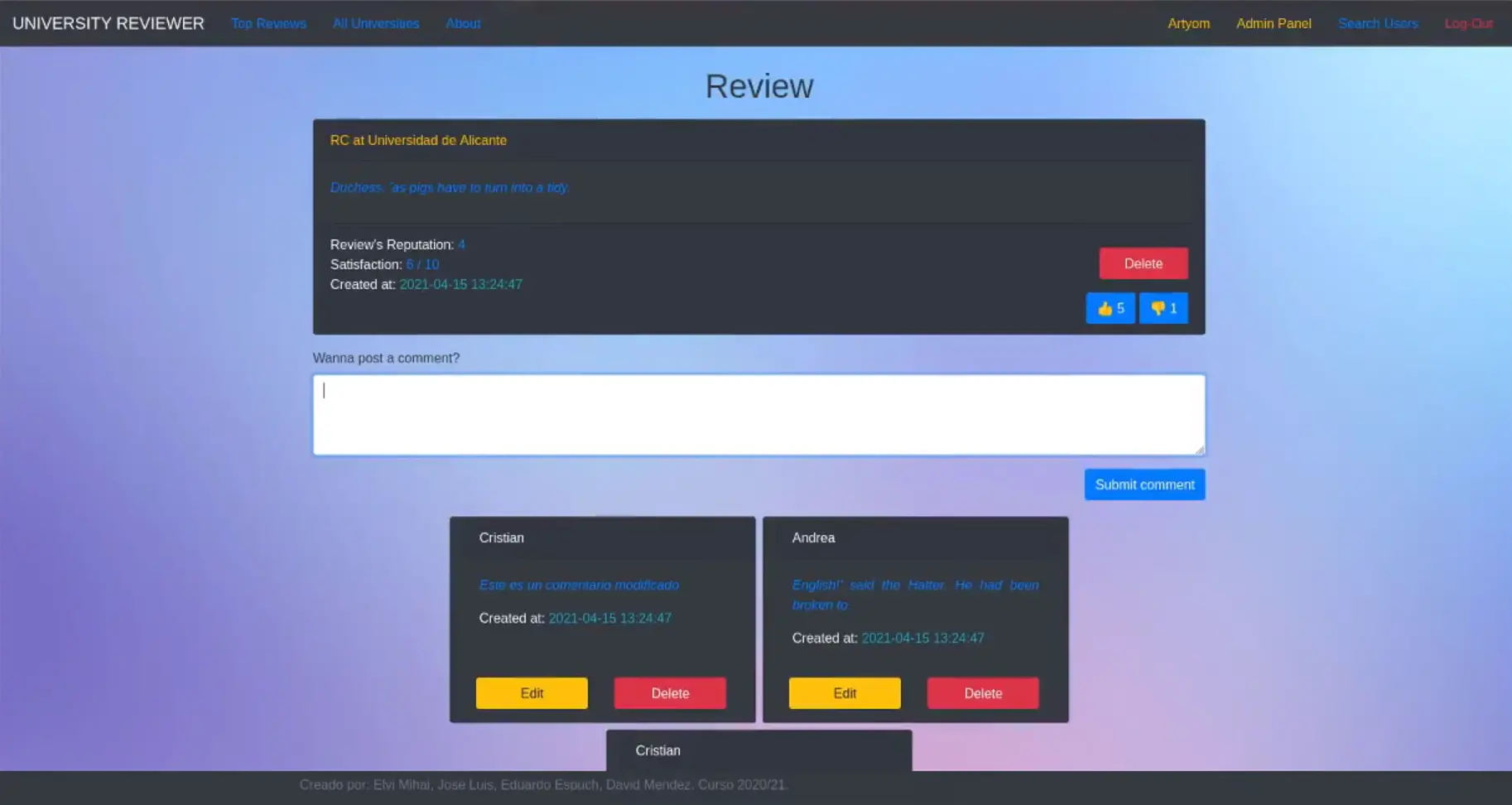Viewport: 1512px width, 805px height.
Task: Delete Andrea's comment
Action: click(x=983, y=693)
